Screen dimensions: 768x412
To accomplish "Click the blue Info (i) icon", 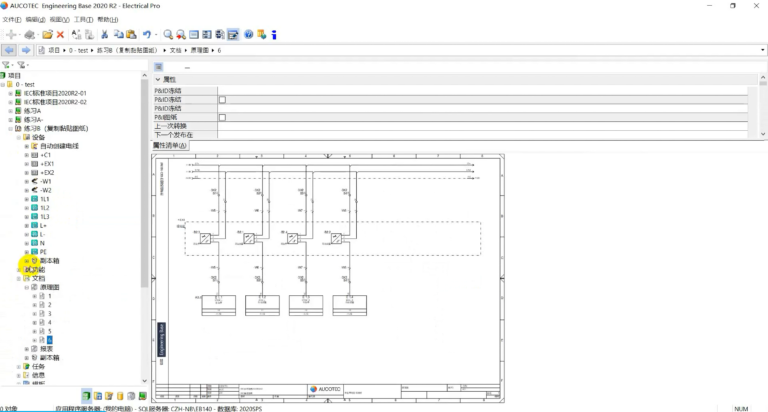I will 274,35.
